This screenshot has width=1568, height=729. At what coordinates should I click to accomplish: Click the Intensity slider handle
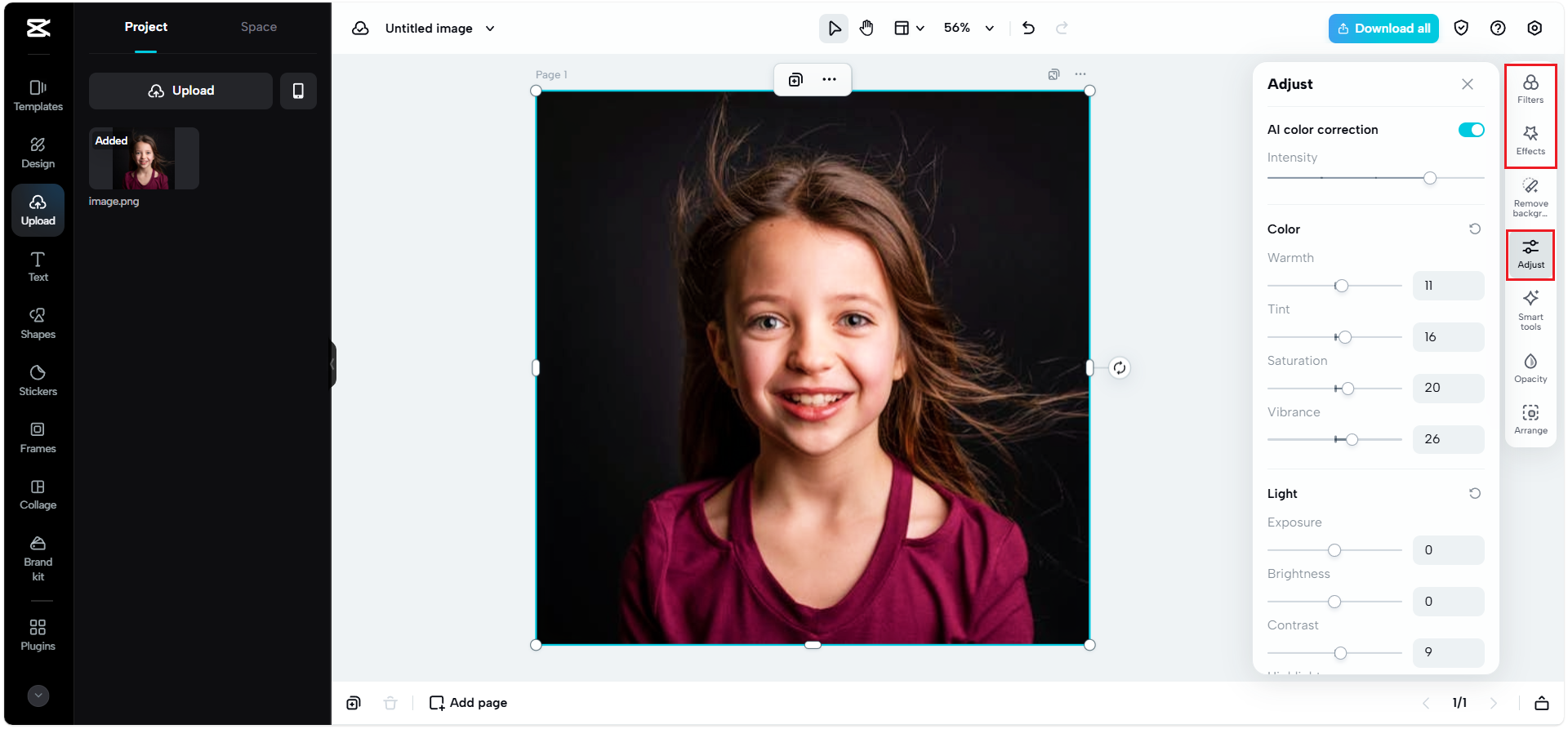pyautogui.click(x=1430, y=178)
